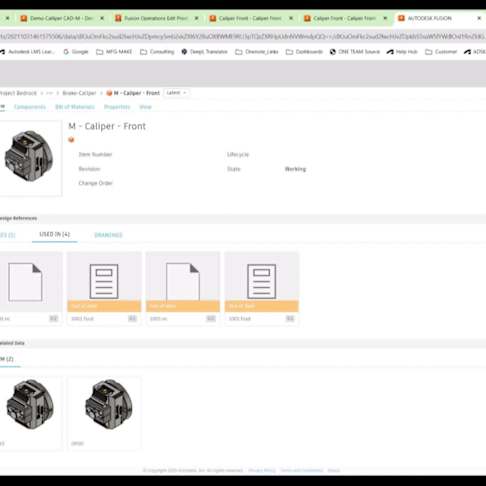The image size is (486, 486).
Task: Open the Autodesk LMS bookmark
Action: coord(28,52)
